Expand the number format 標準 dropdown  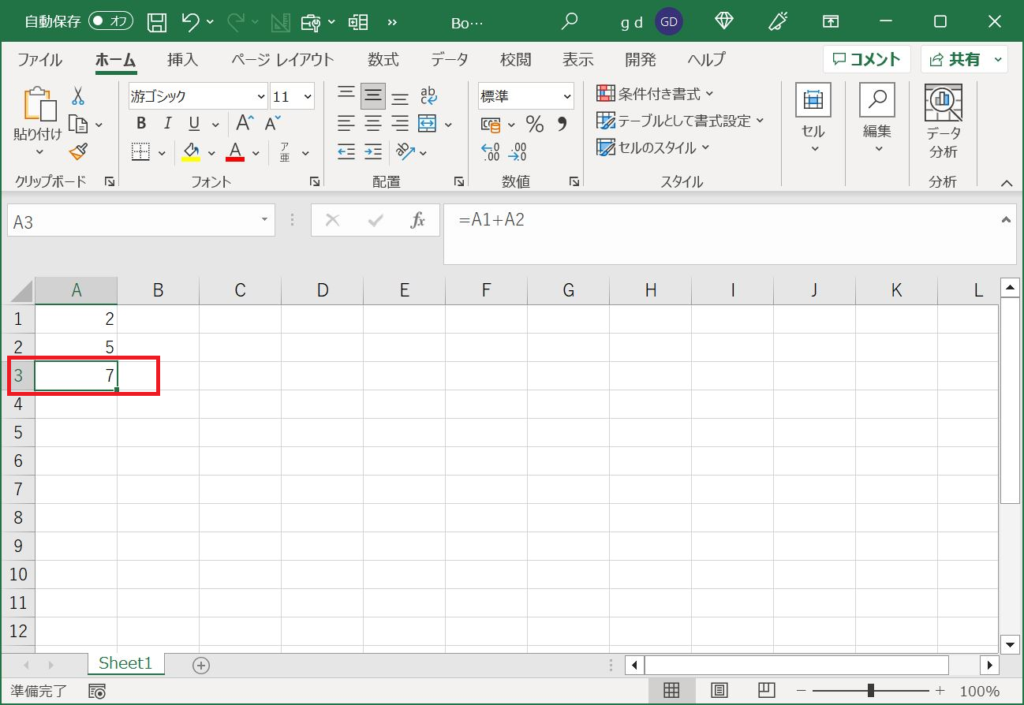(567, 97)
